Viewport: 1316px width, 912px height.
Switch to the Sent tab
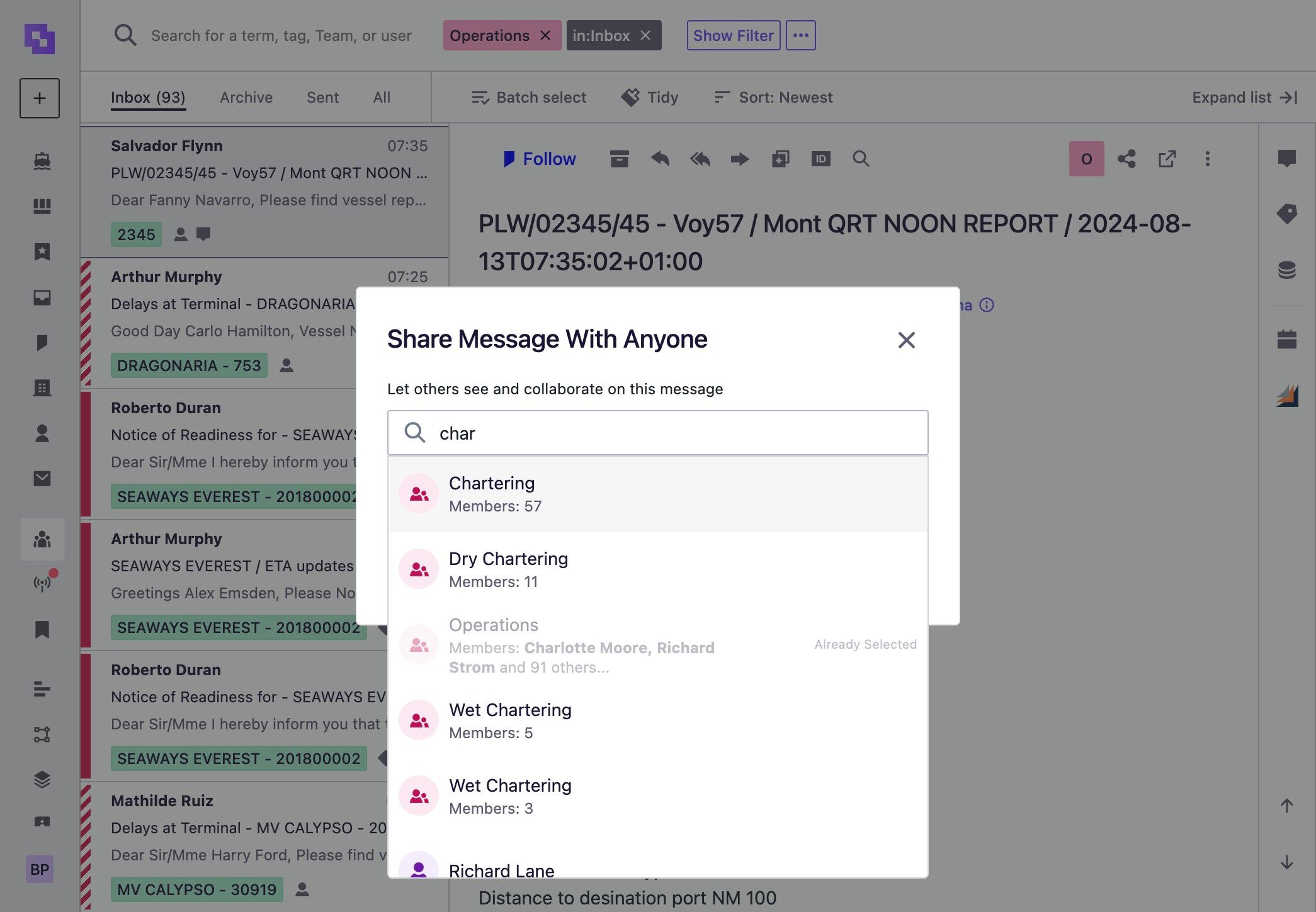pos(322,98)
